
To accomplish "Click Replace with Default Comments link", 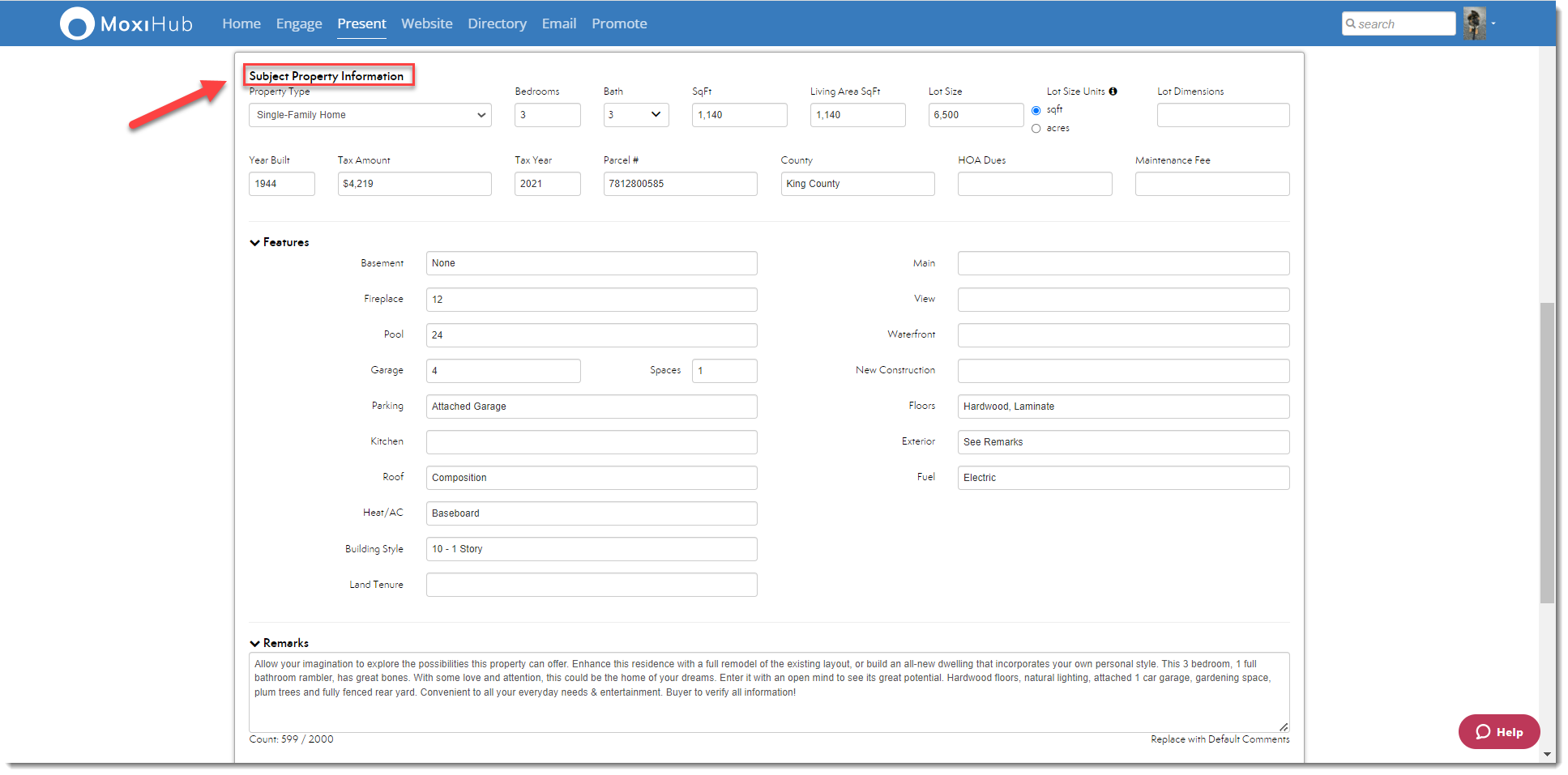I will pyautogui.click(x=1220, y=739).
